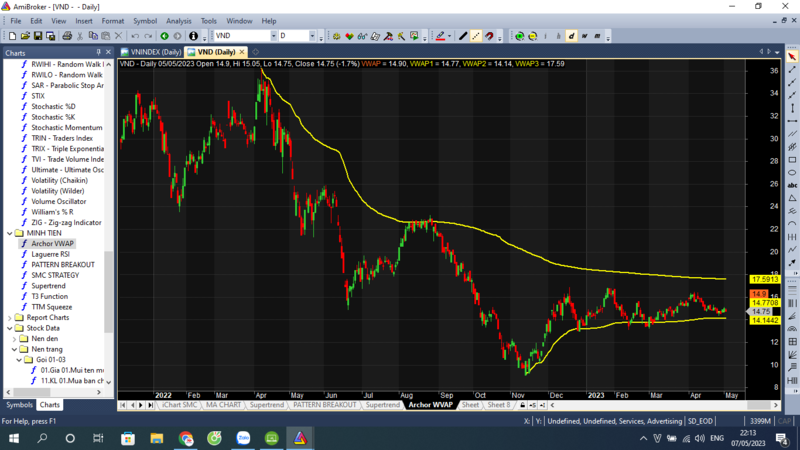
Task: Toggle the daily 'd' interval button
Action: [572, 36]
